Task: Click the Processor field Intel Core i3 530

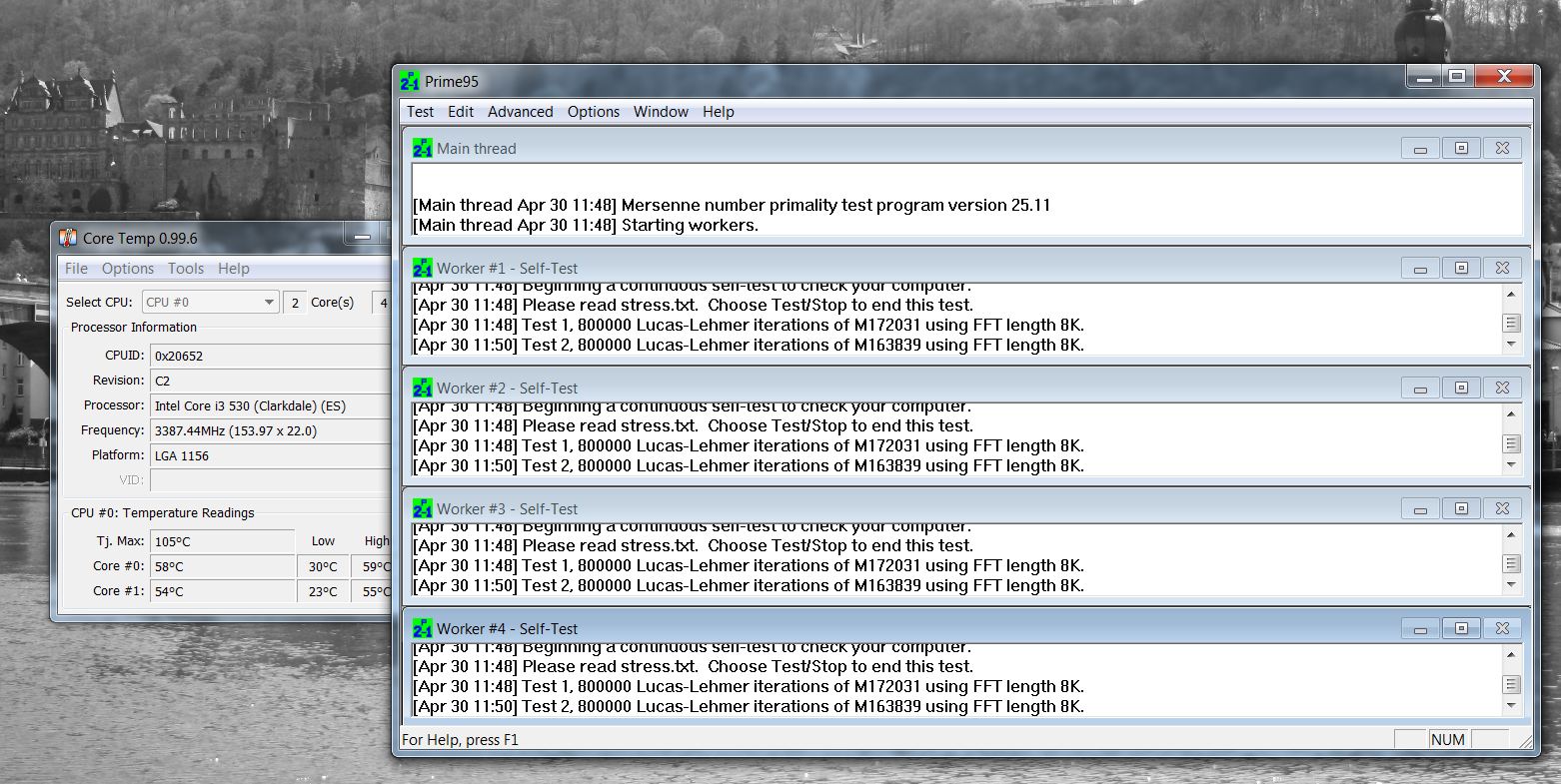Action: coord(270,405)
